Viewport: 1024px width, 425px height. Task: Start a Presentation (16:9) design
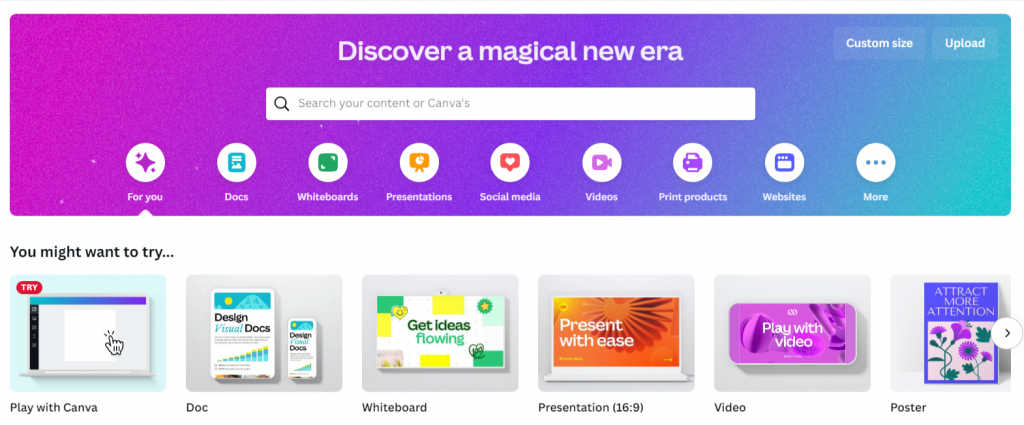616,333
